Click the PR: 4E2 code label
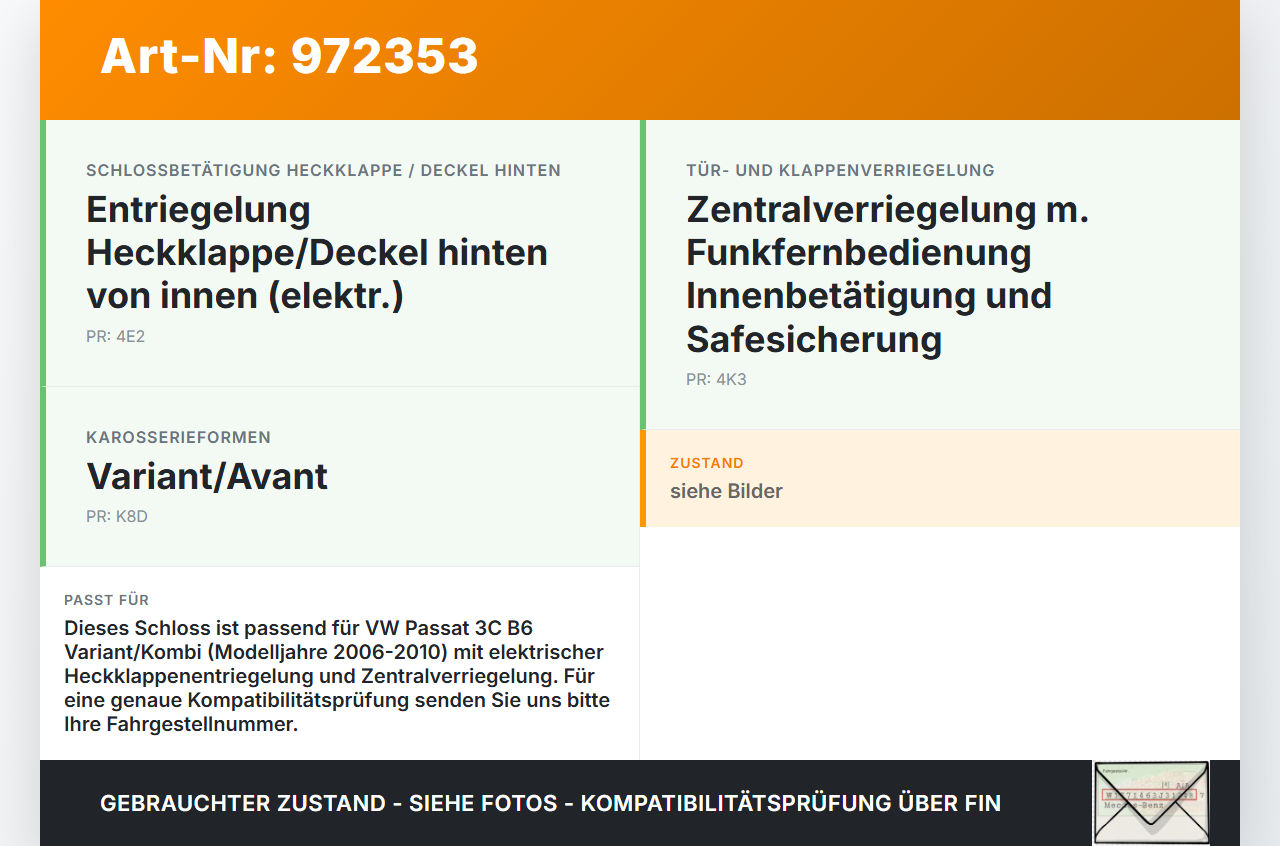The image size is (1280, 846). click(115, 336)
